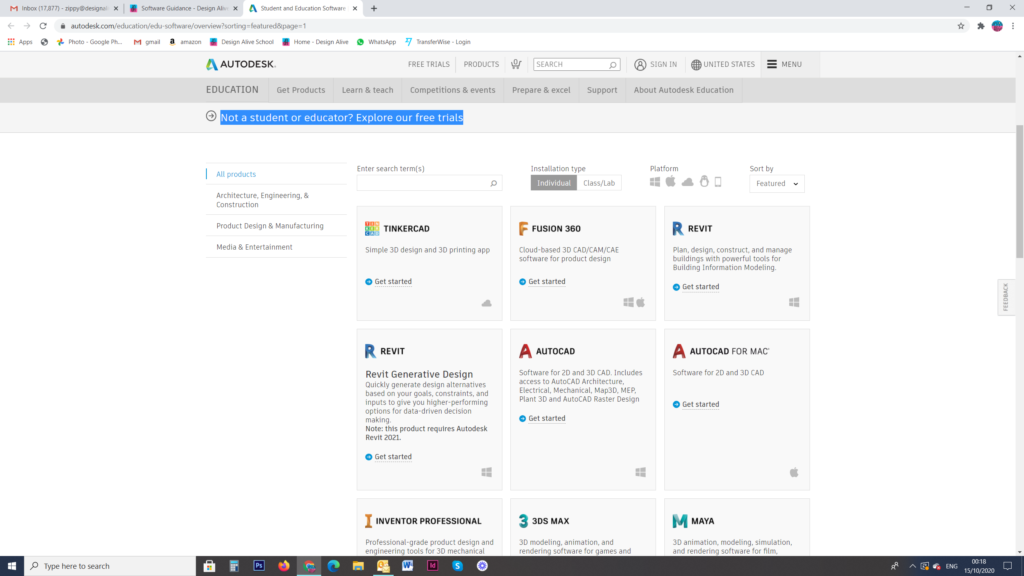
Task: Click Get started under Fusion 360
Action: click(x=547, y=281)
